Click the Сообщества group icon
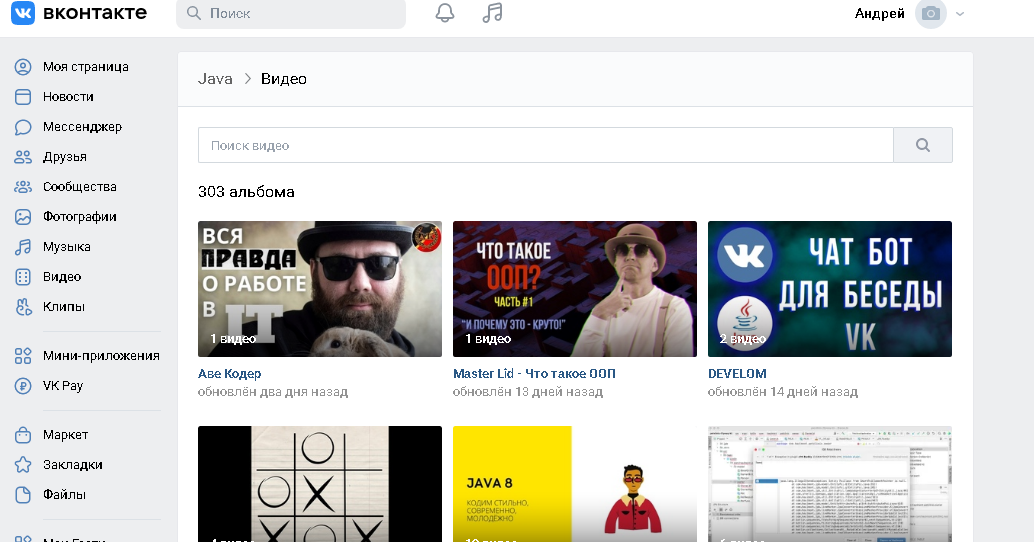This screenshot has height=542, width=1034. [x=23, y=187]
